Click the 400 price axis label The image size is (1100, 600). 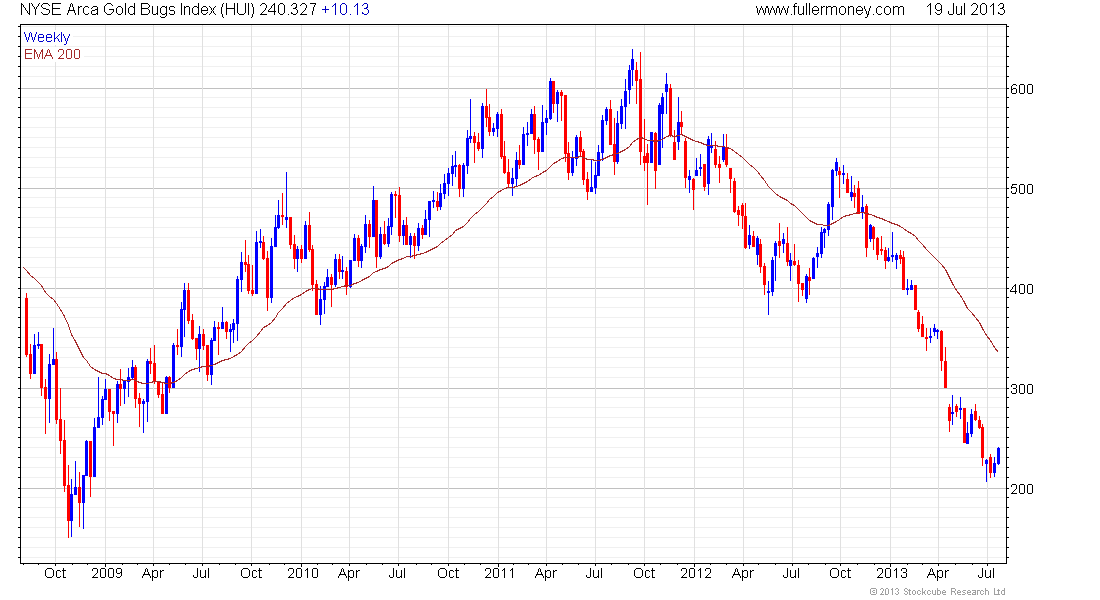coord(1022,289)
